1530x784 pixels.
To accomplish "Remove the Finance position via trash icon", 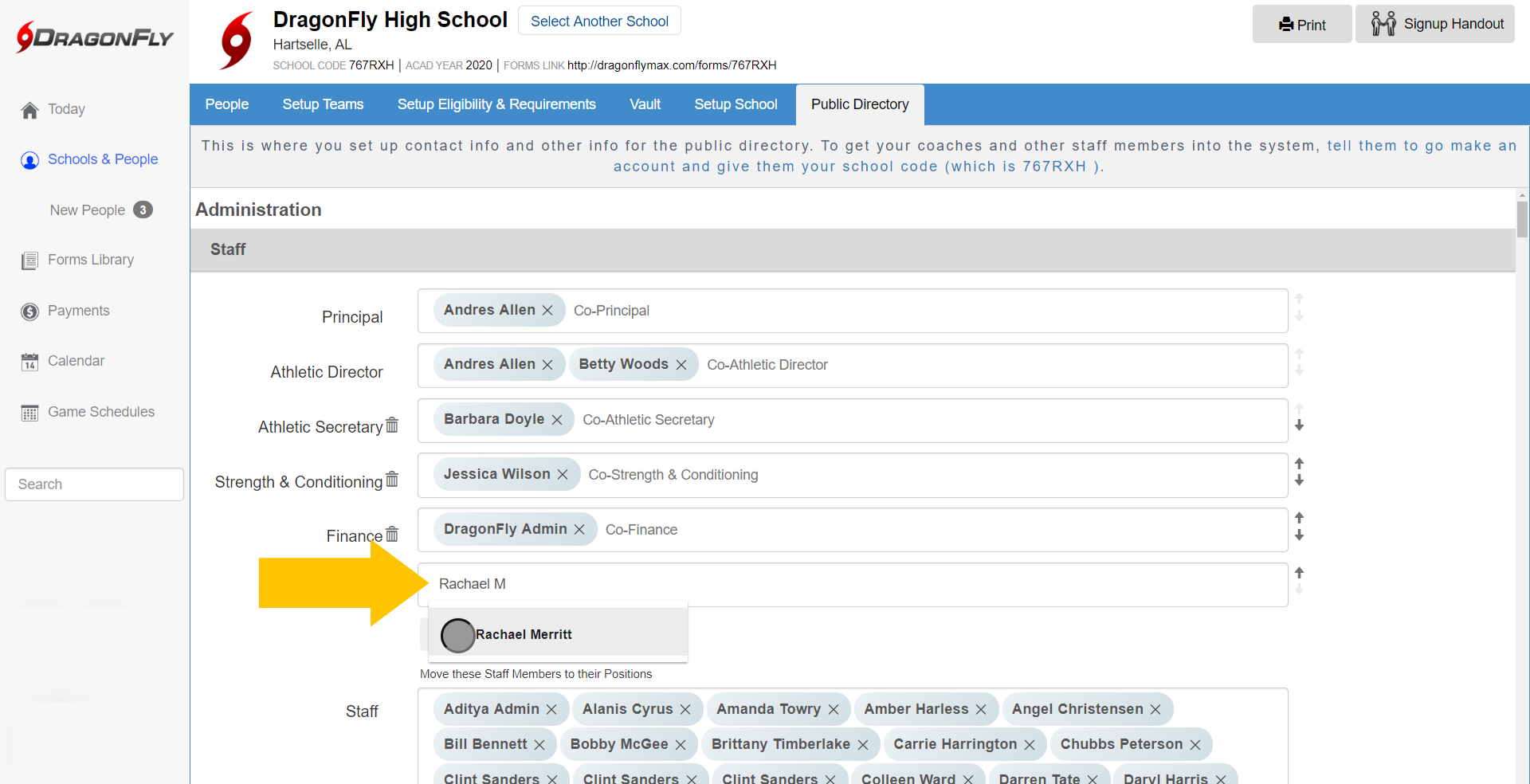I will point(392,535).
